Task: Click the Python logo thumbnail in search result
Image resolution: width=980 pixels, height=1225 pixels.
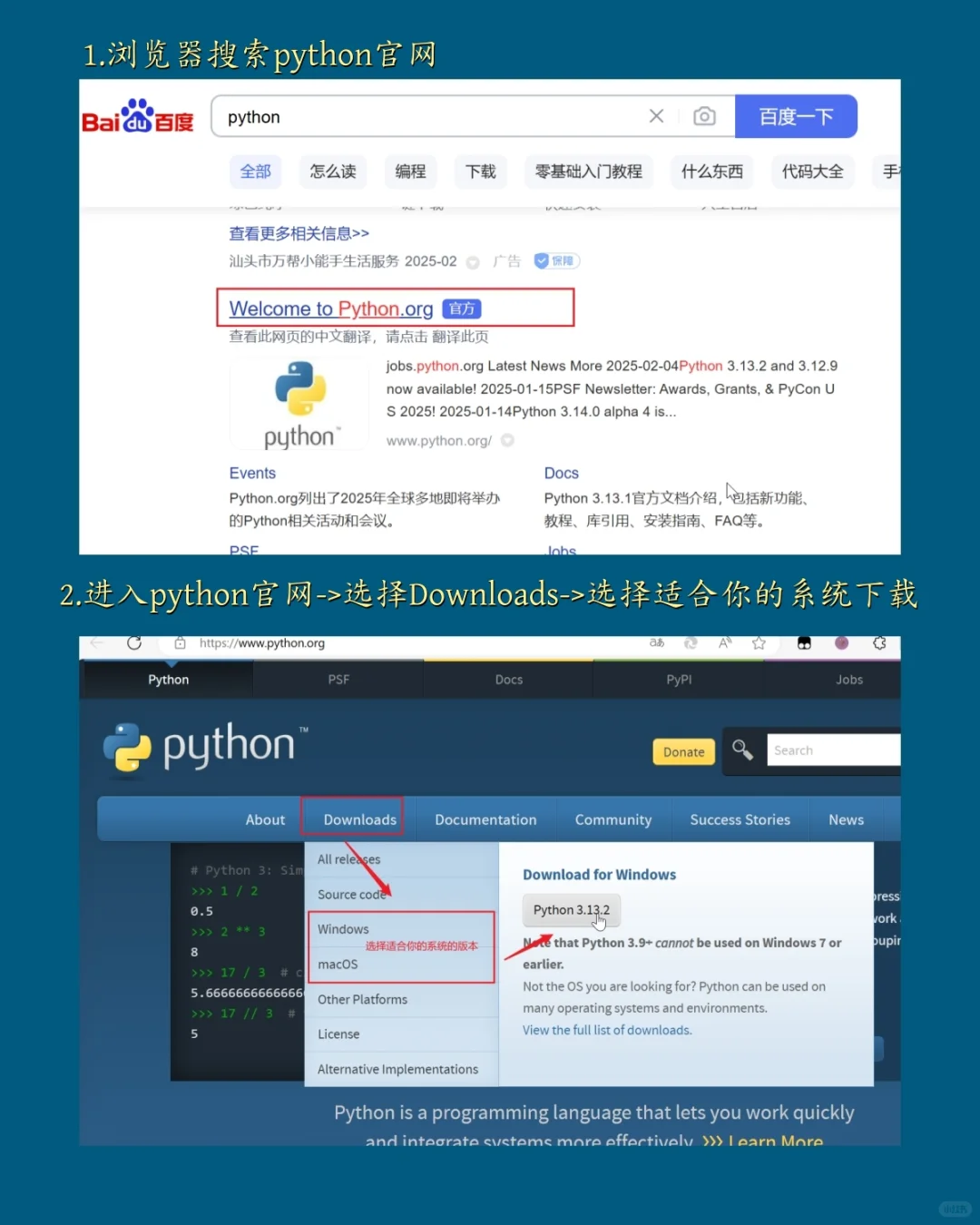Action: click(299, 402)
